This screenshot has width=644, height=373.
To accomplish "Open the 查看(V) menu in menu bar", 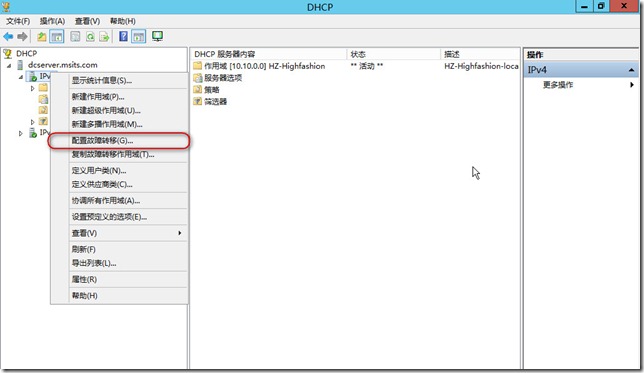I will 87,21.
